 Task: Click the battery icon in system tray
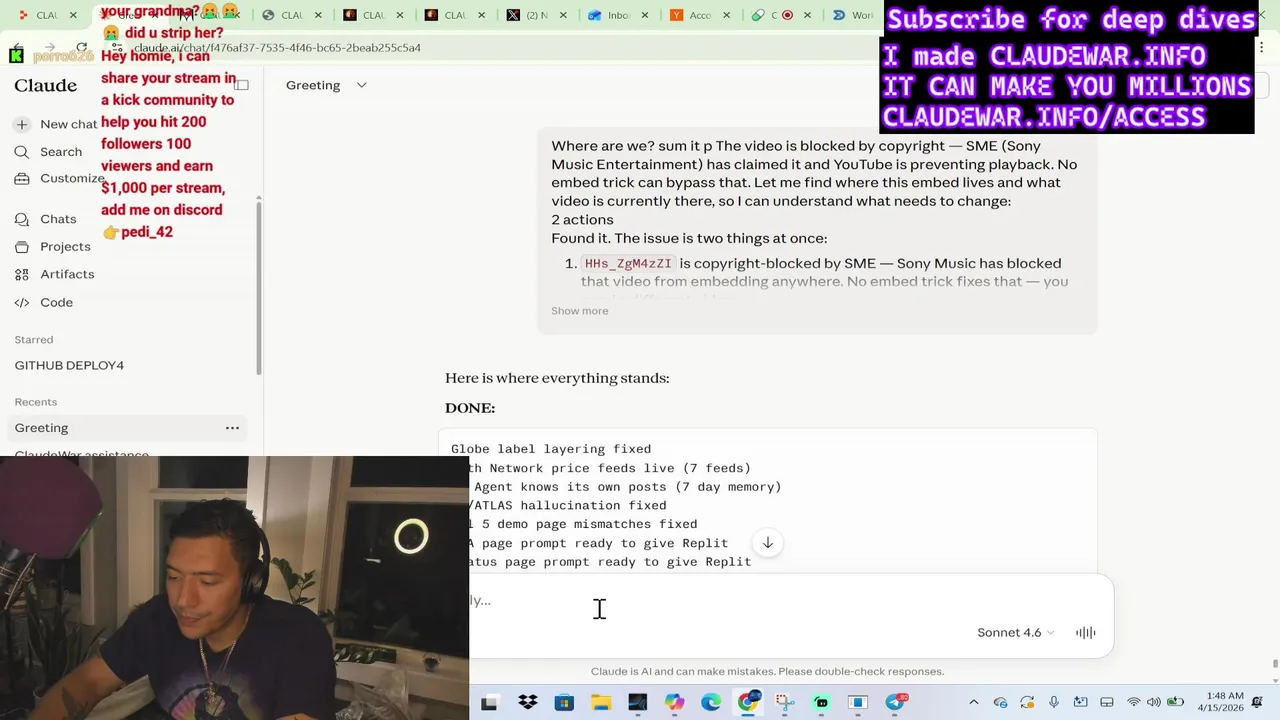point(1176,703)
